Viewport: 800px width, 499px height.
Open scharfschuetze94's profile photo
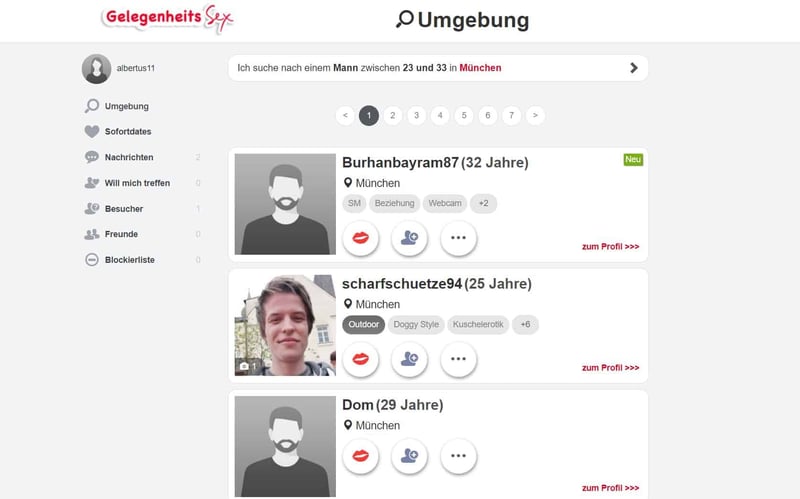pyautogui.click(x=285, y=325)
